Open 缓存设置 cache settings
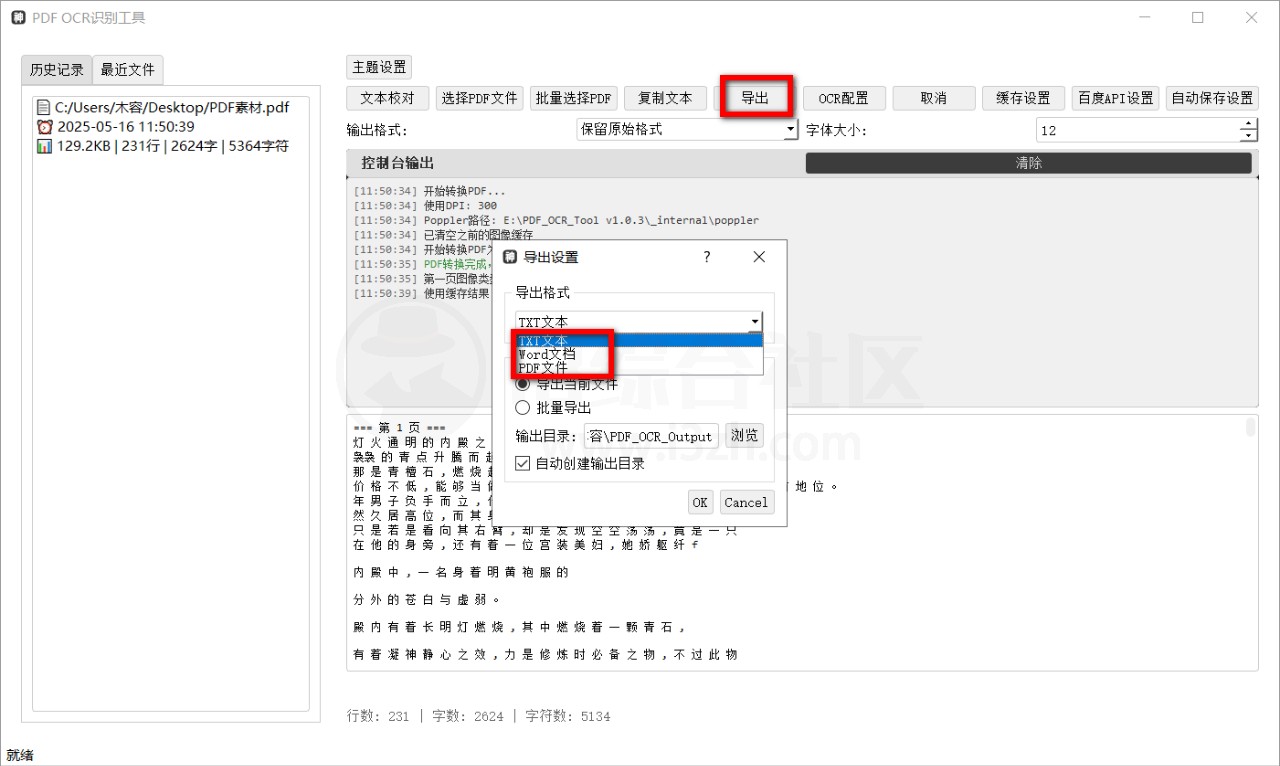The width and height of the screenshot is (1280, 766). pos(1023,98)
